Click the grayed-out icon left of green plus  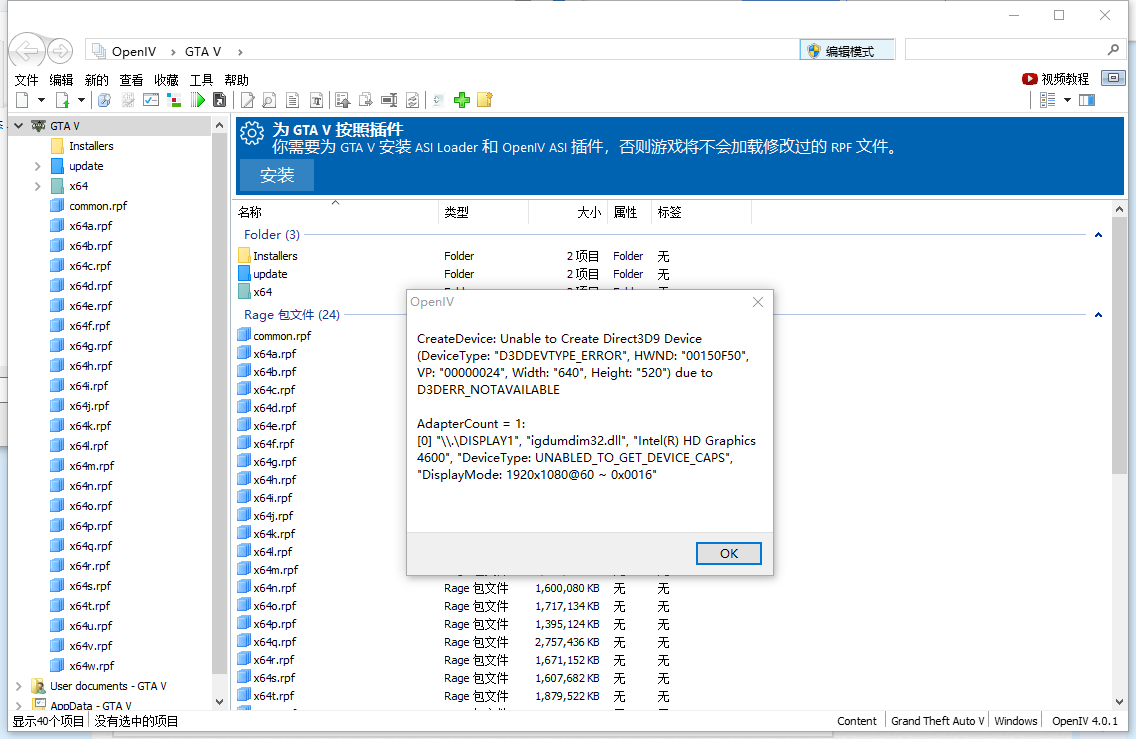[438, 100]
